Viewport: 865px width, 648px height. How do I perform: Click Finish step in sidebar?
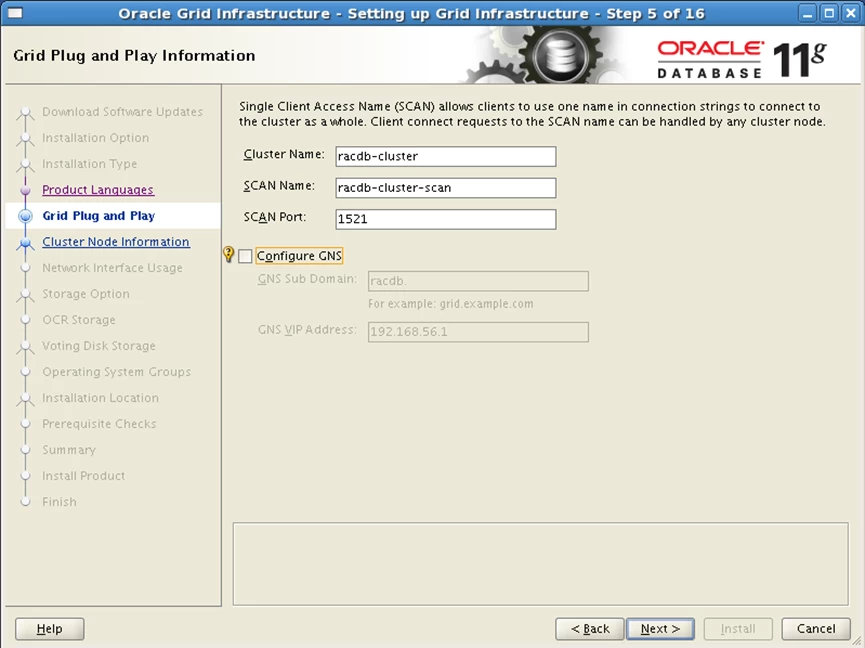click(x=60, y=502)
